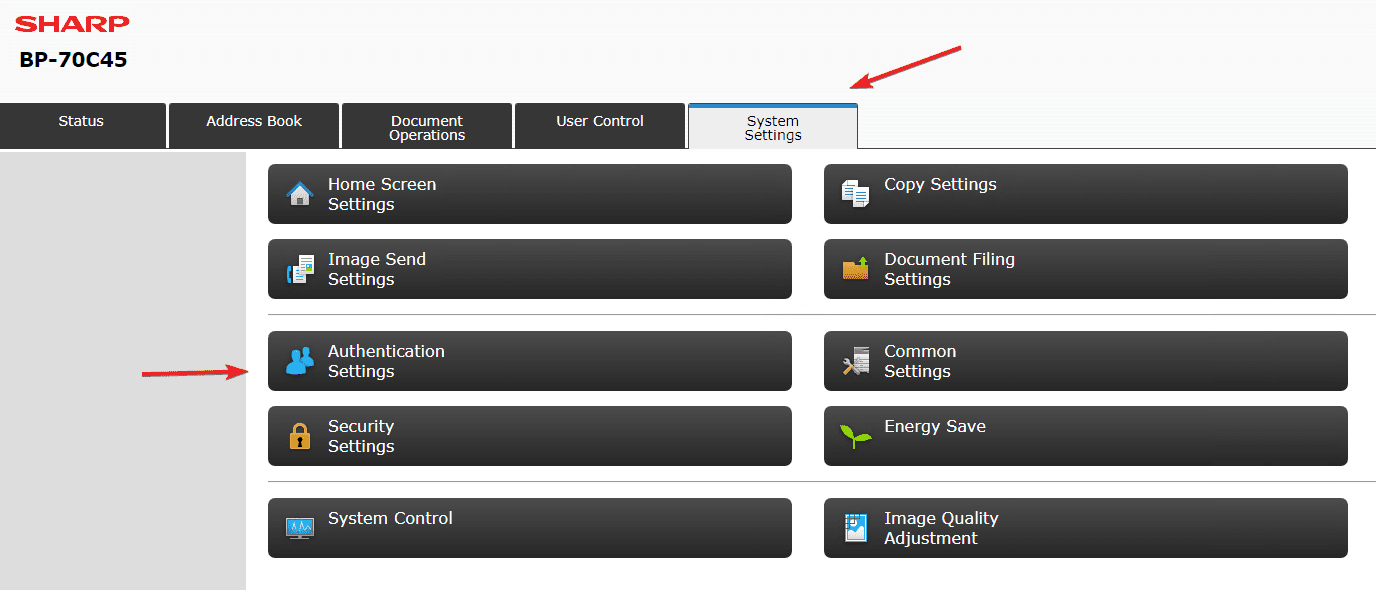Click the SHARP logo

pyautogui.click(x=72, y=24)
